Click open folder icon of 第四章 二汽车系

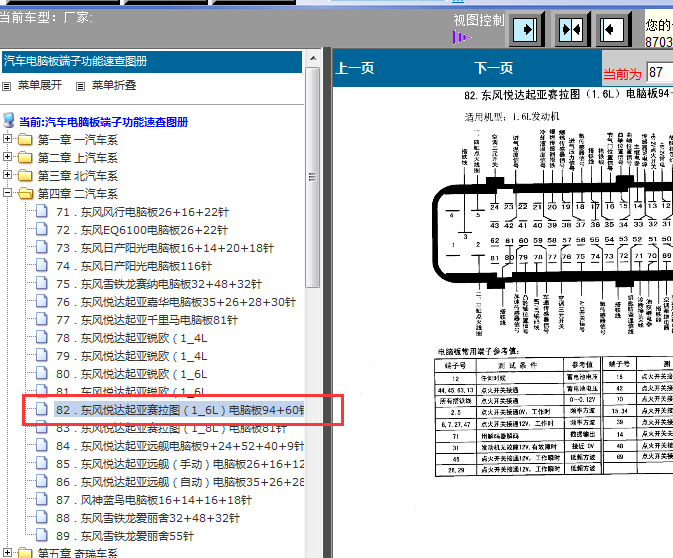[x=25, y=194]
